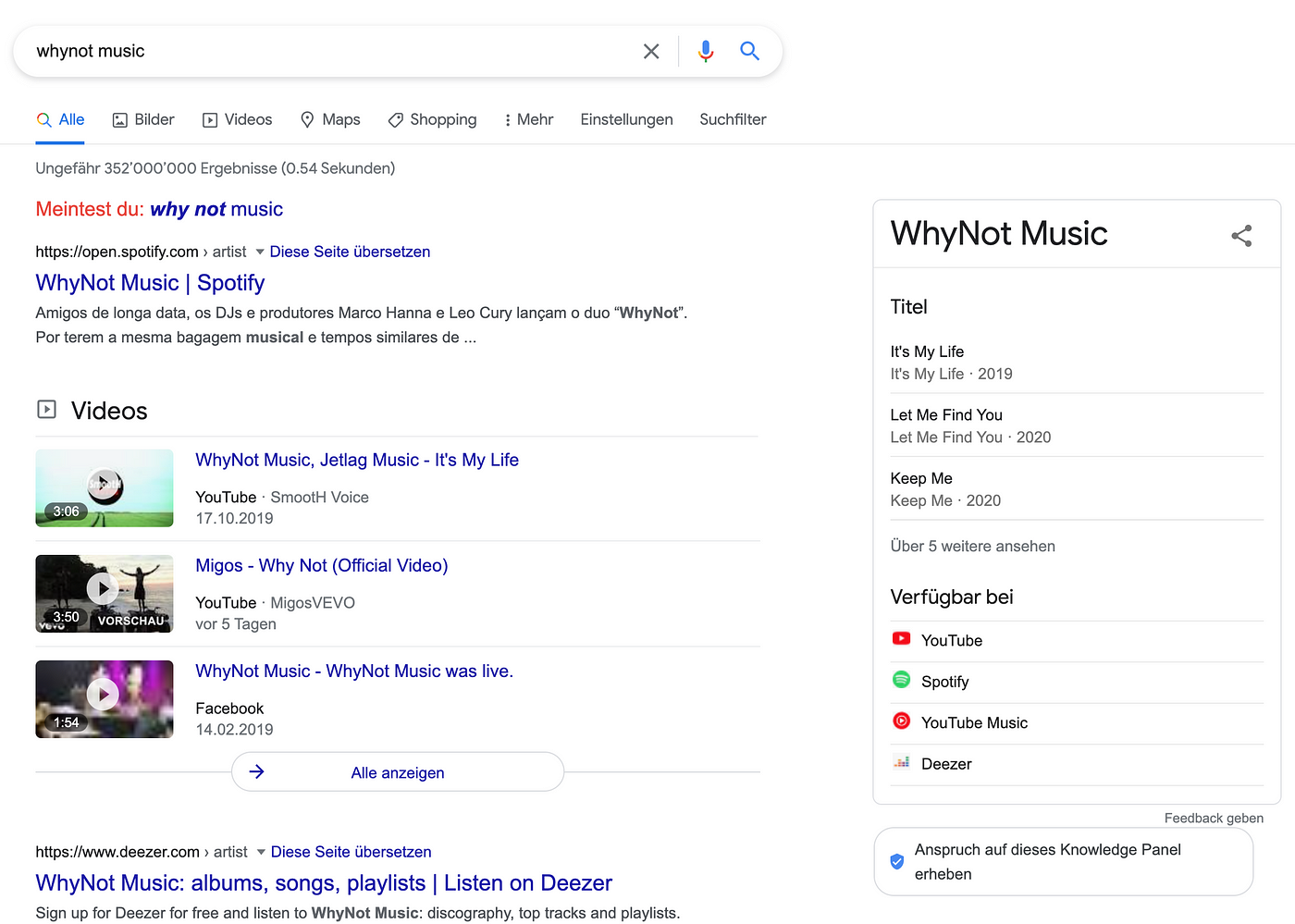Click Anspruch auf dieses Knowledge Panel erheben
This screenshot has height=924, width=1295.
pyautogui.click(x=1064, y=861)
